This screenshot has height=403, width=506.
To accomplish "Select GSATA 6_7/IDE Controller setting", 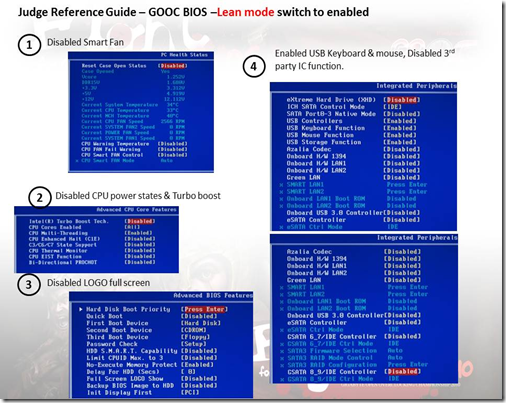I will point(354,337).
